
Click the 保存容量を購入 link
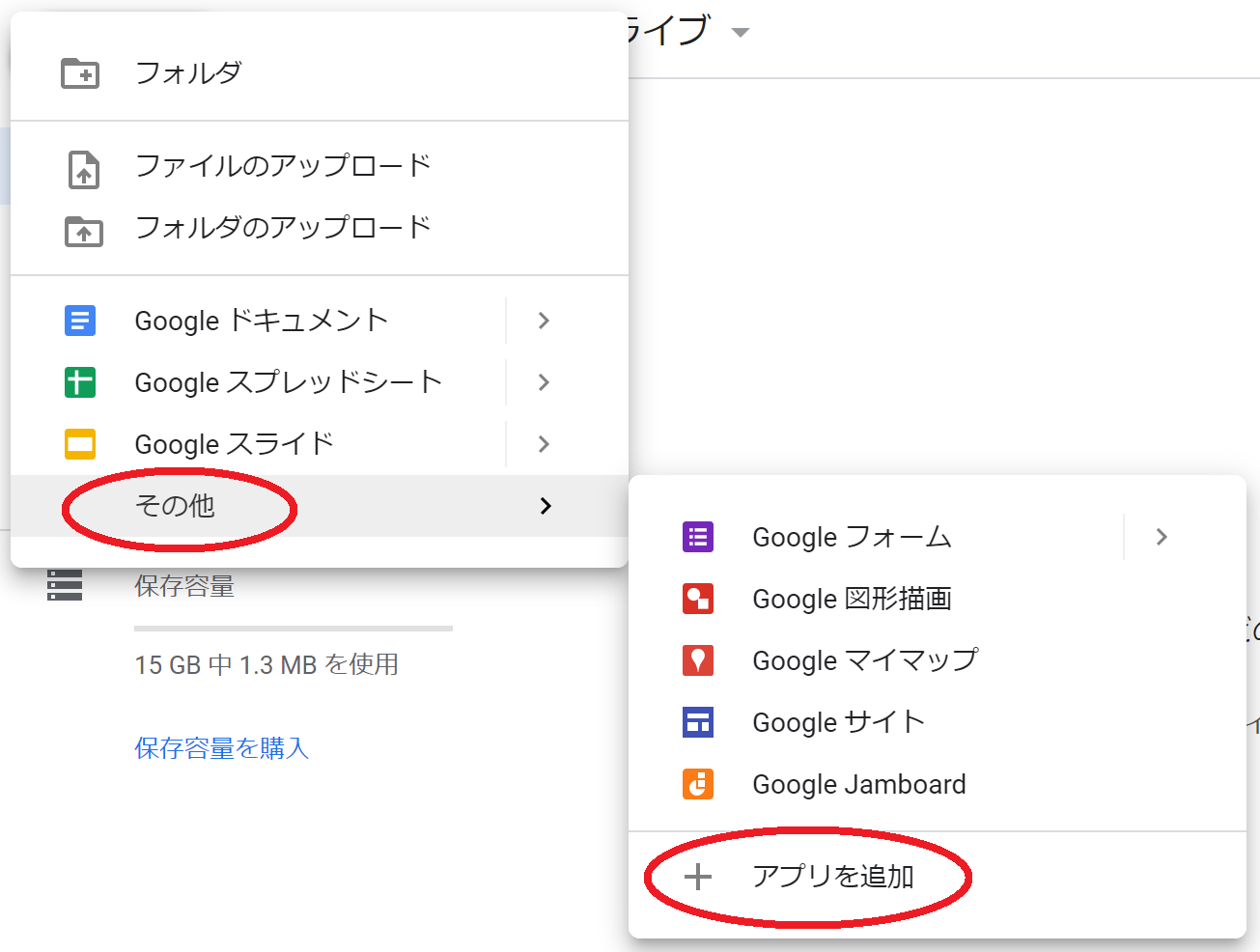click(x=222, y=748)
